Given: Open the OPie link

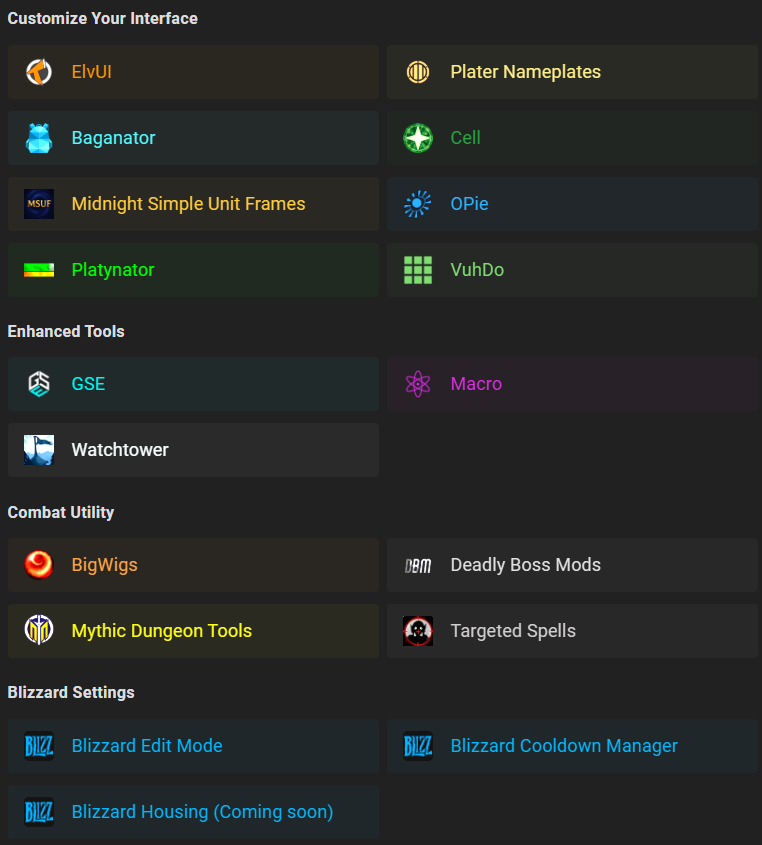Looking at the screenshot, I should pyautogui.click(x=572, y=204).
